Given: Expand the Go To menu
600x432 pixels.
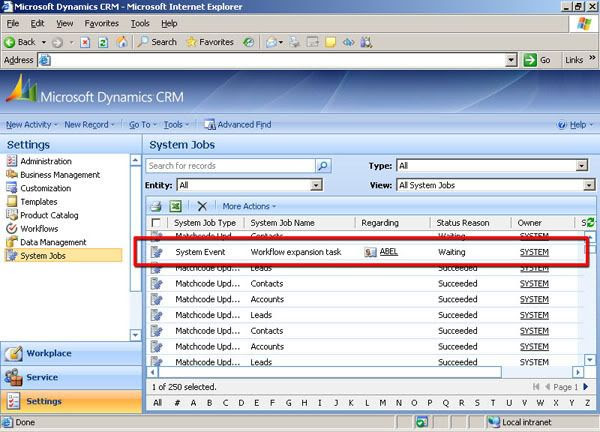Looking at the screenshot, I should 143,125.
